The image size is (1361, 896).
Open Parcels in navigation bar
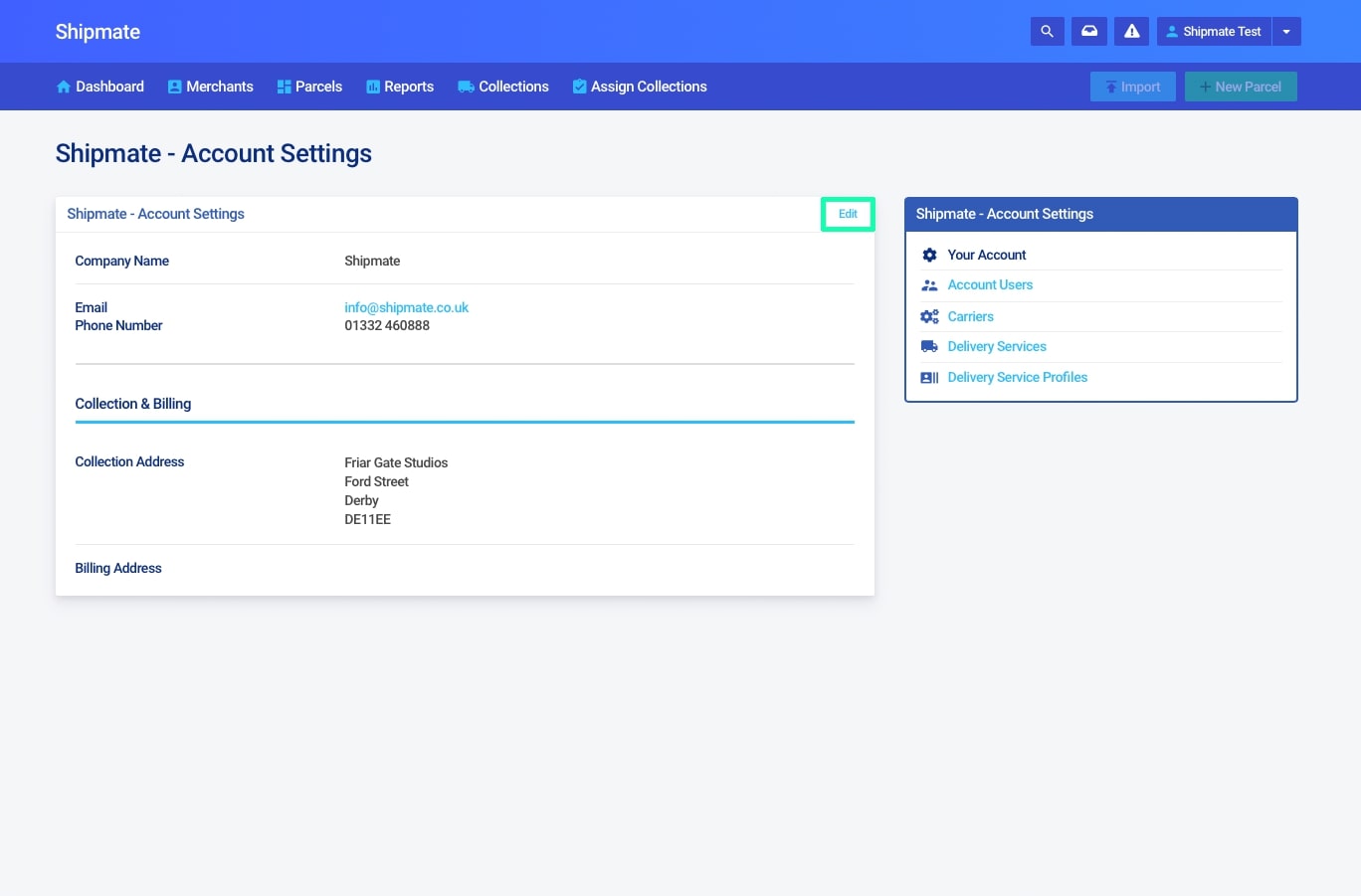click(309, 87)
